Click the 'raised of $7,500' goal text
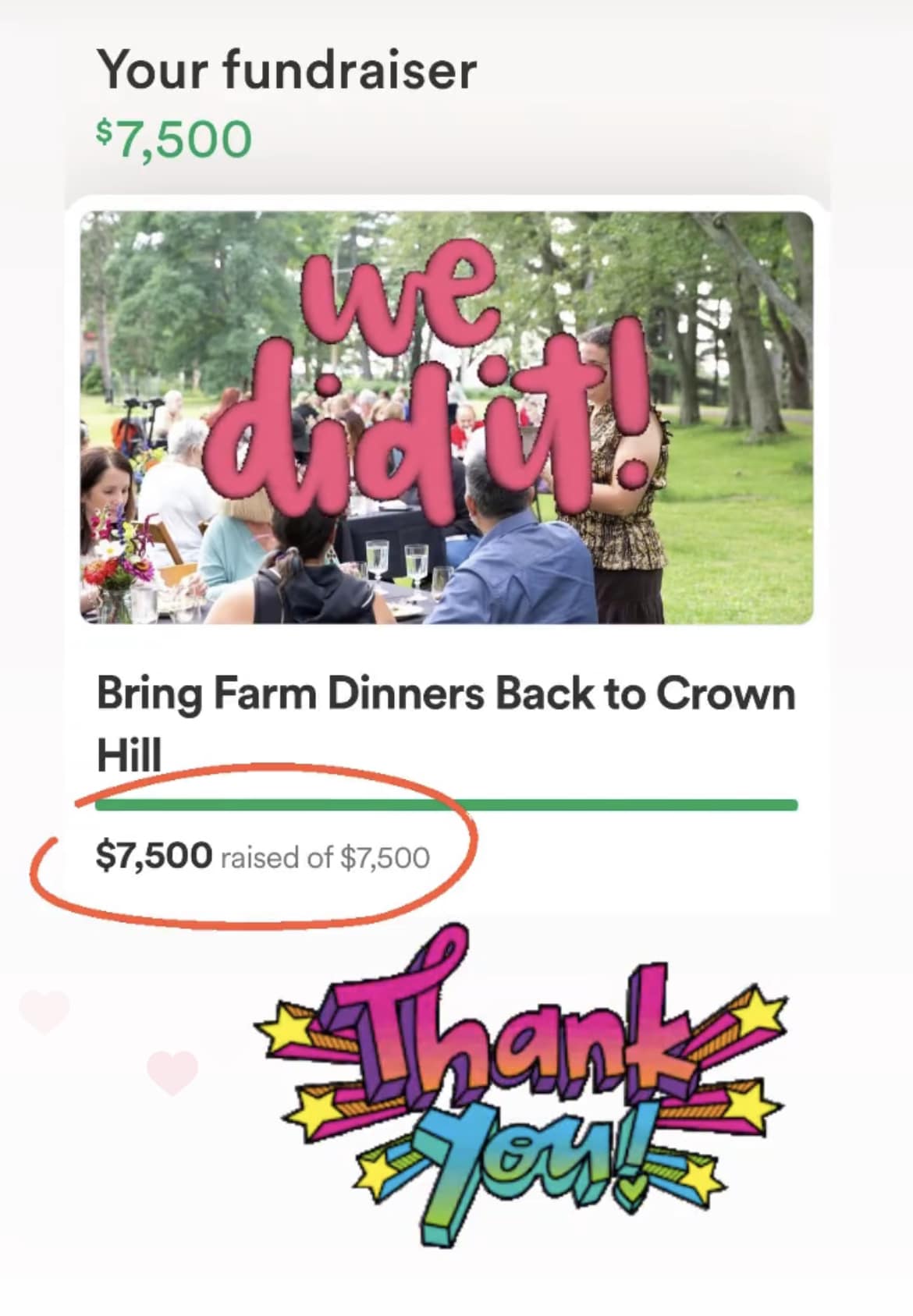The width and height of the screenshot is (913, 1316). 325,857
